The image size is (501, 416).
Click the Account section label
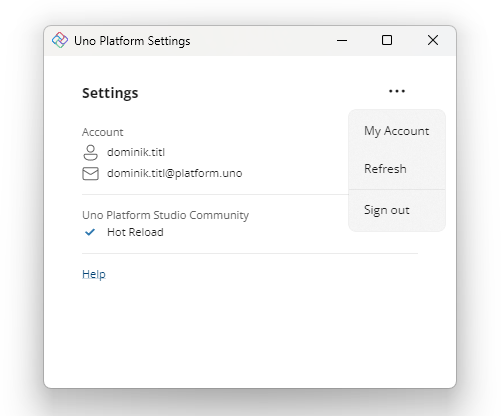pos(103,132)
